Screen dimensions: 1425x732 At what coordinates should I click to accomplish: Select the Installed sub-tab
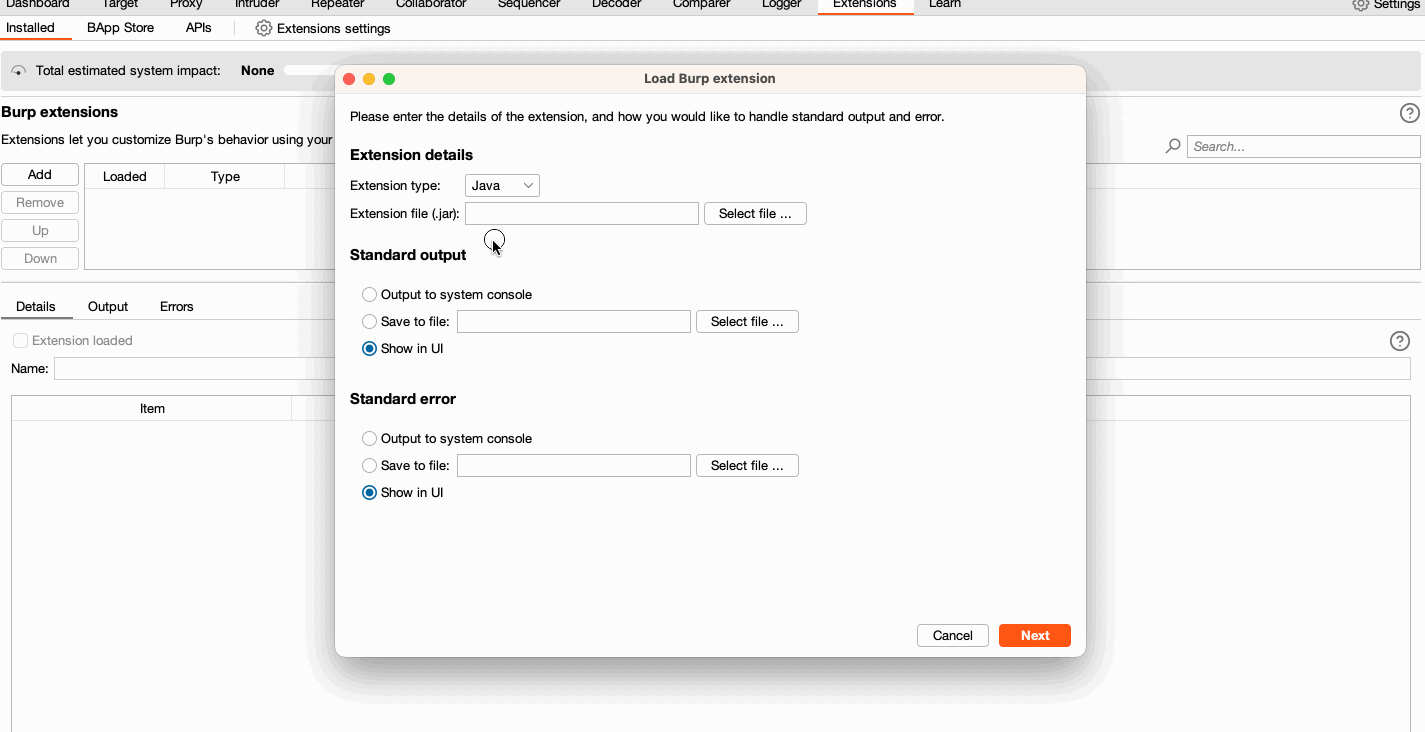tap(31, 28)
